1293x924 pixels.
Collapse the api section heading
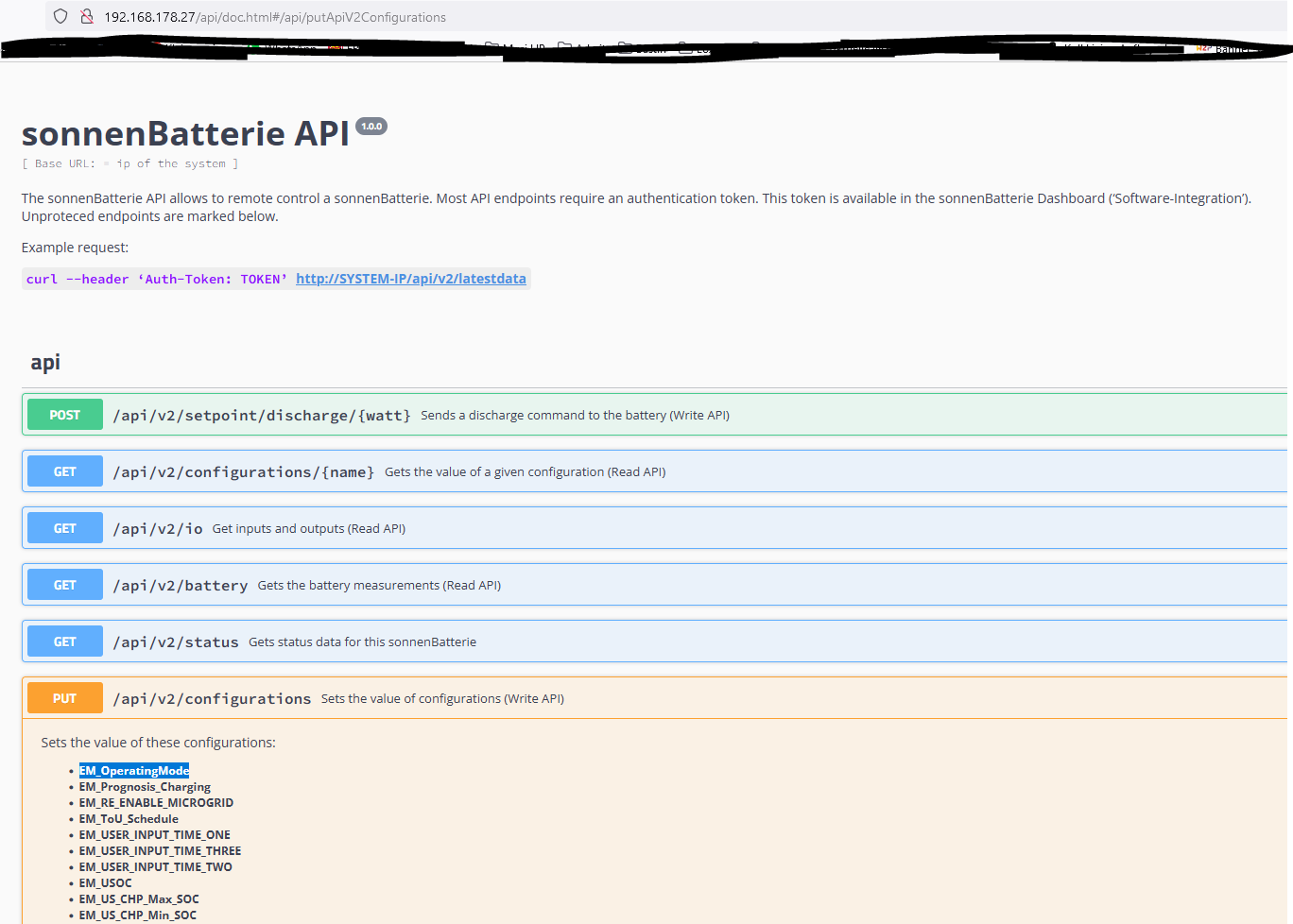[45, 362]
